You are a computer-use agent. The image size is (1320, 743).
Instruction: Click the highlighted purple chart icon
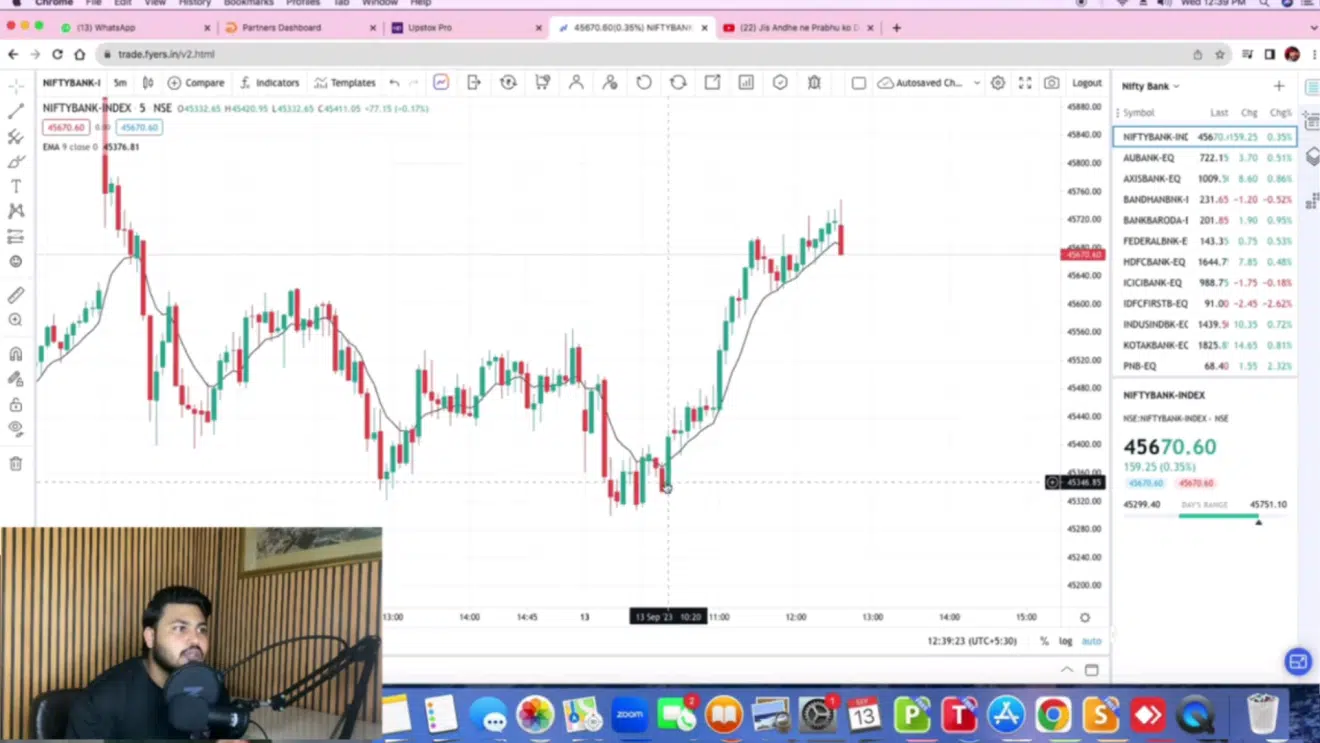(441, 83)
